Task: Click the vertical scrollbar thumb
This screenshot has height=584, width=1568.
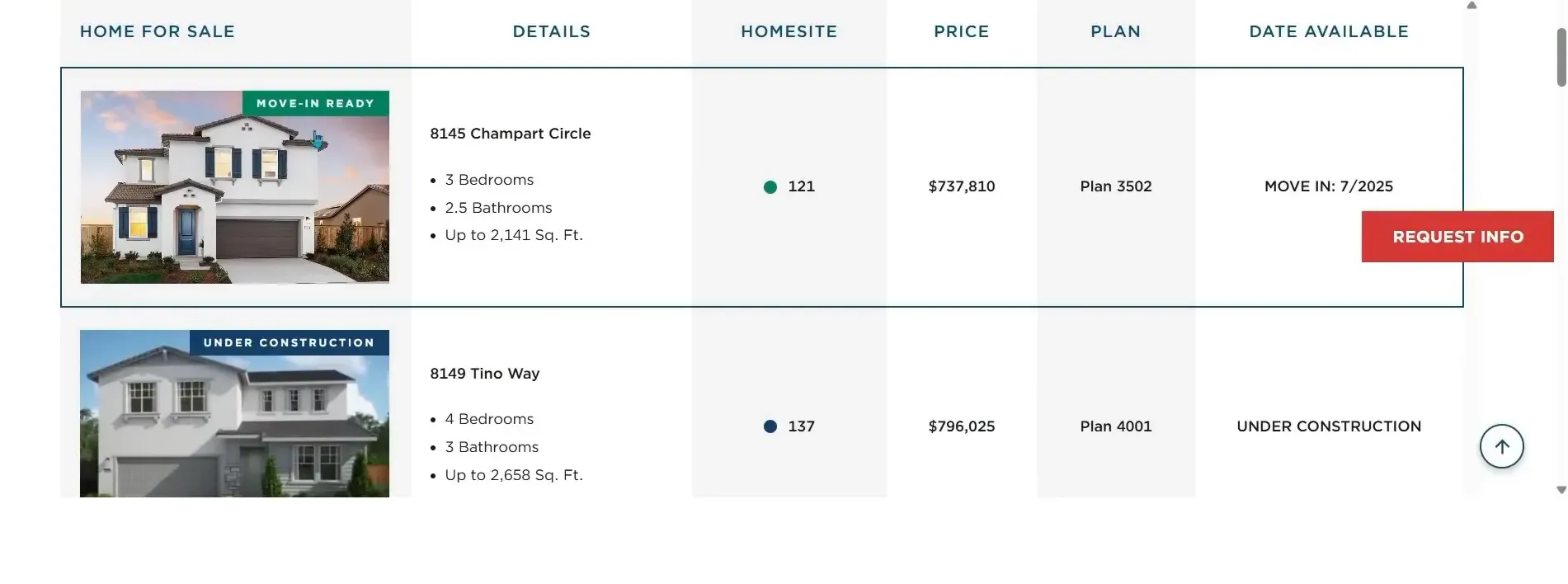Action: click(x=1561, y=57)
